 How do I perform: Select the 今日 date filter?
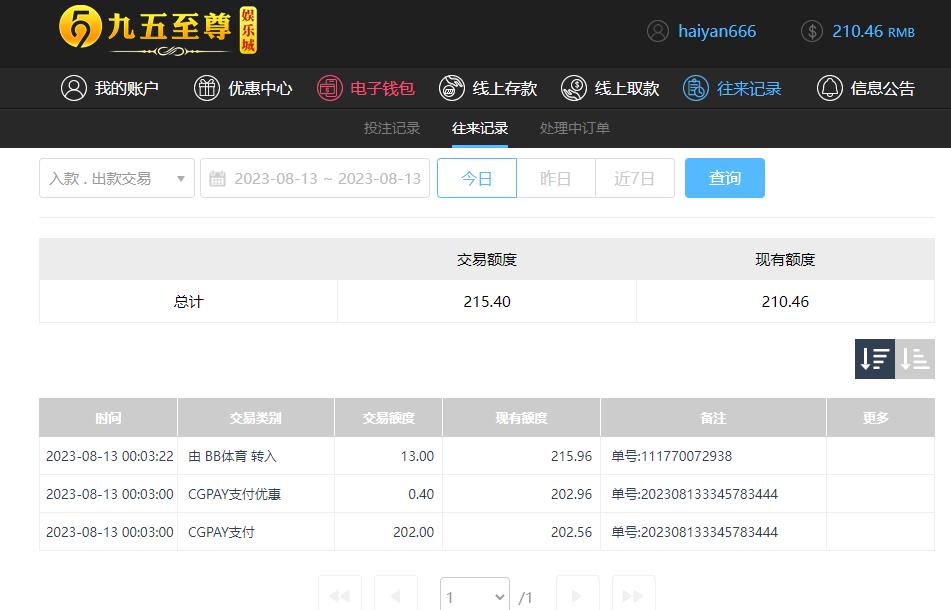click(x=477, y=178)
